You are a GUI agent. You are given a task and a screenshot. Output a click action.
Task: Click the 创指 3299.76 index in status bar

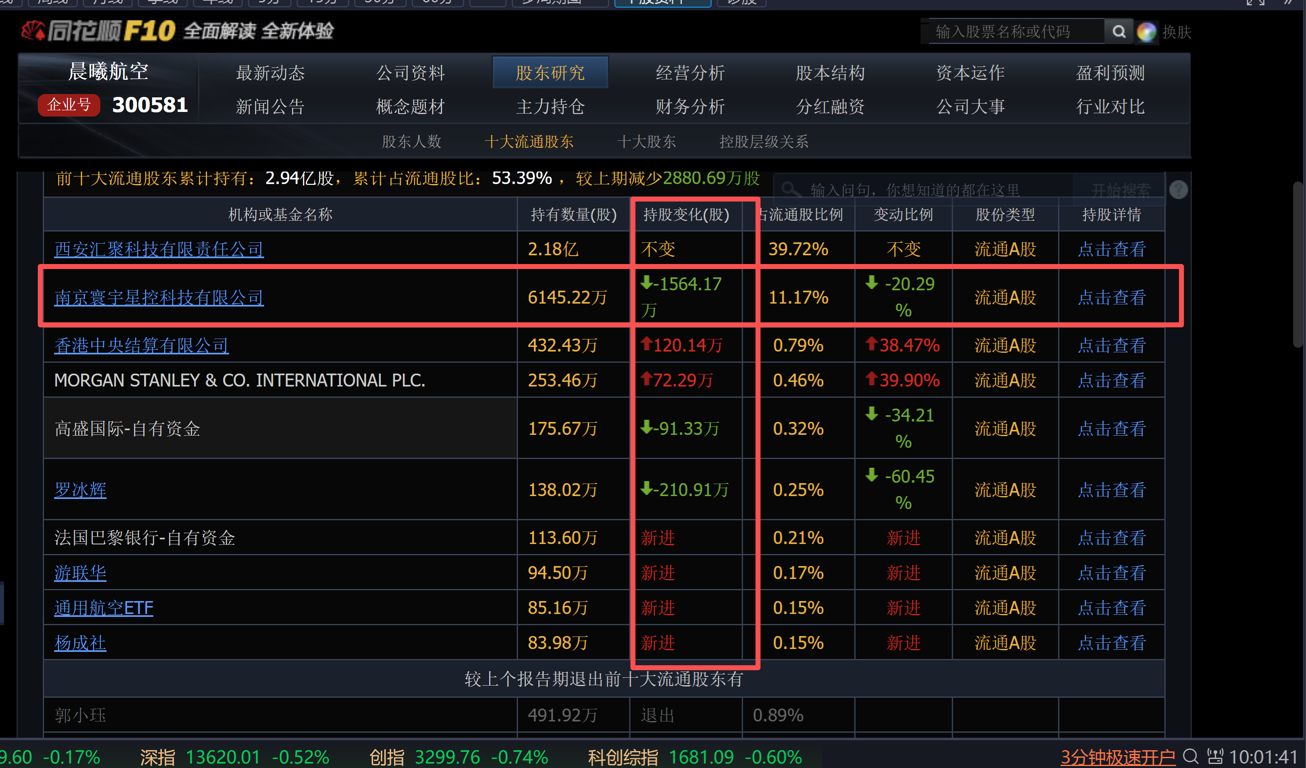click(459, 757)
